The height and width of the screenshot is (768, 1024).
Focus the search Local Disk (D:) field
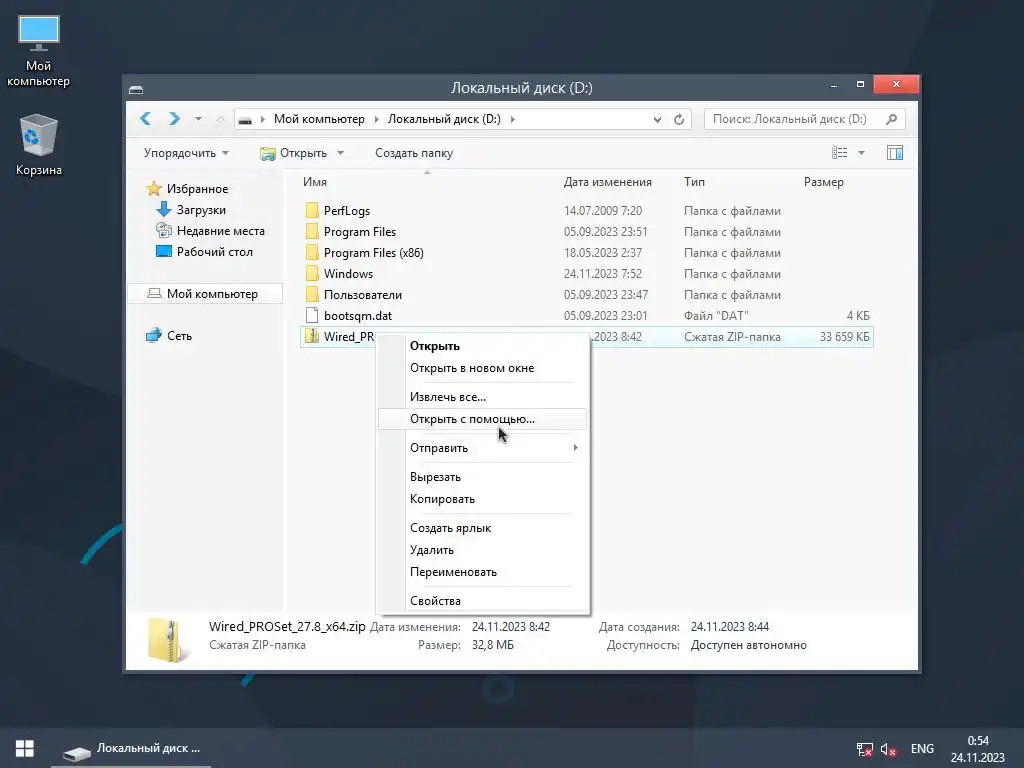coord(805,119)
